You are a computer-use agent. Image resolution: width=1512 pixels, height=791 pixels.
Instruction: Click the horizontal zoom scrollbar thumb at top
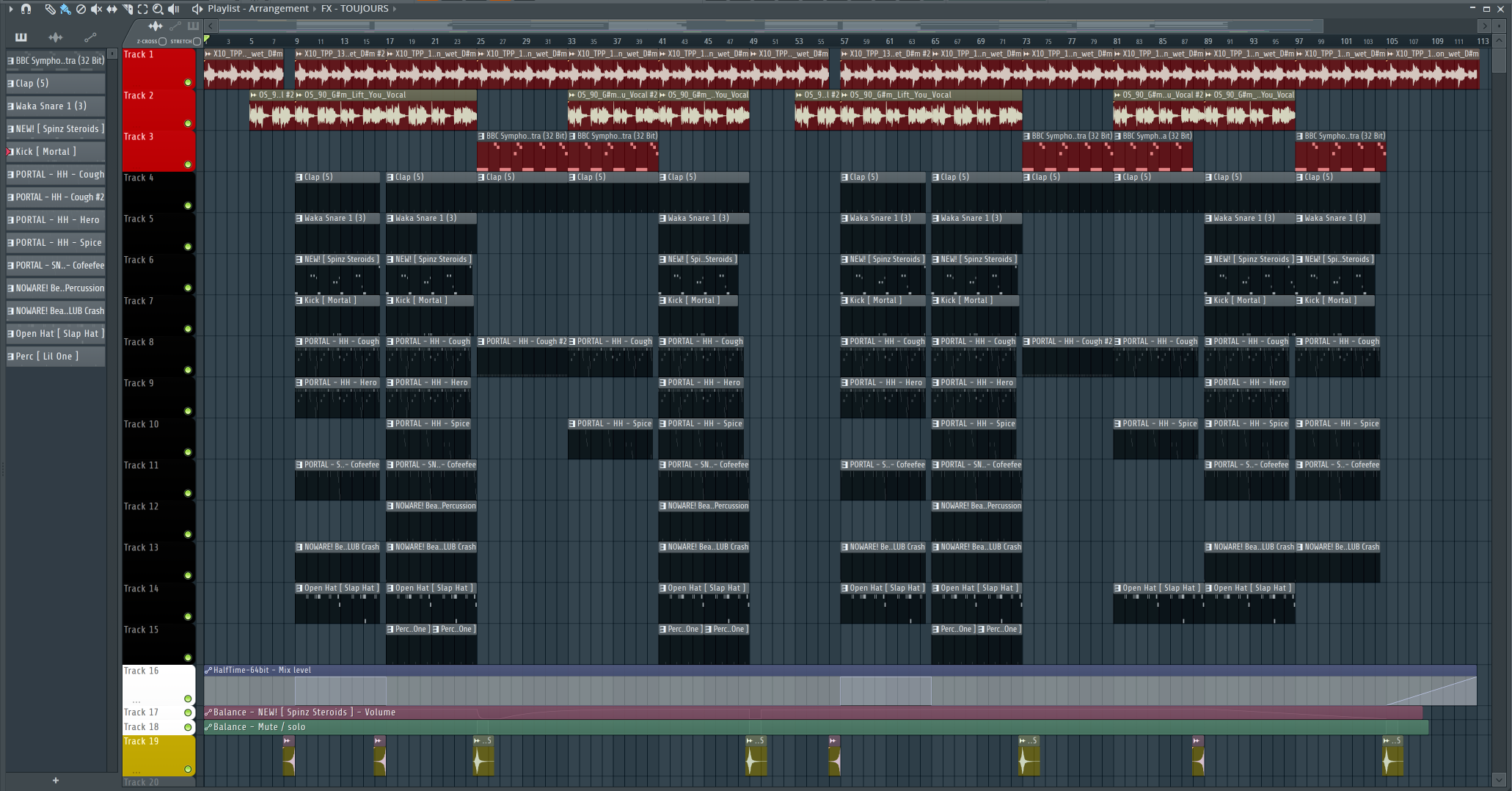pyautogui.click(x=770, y=26)
